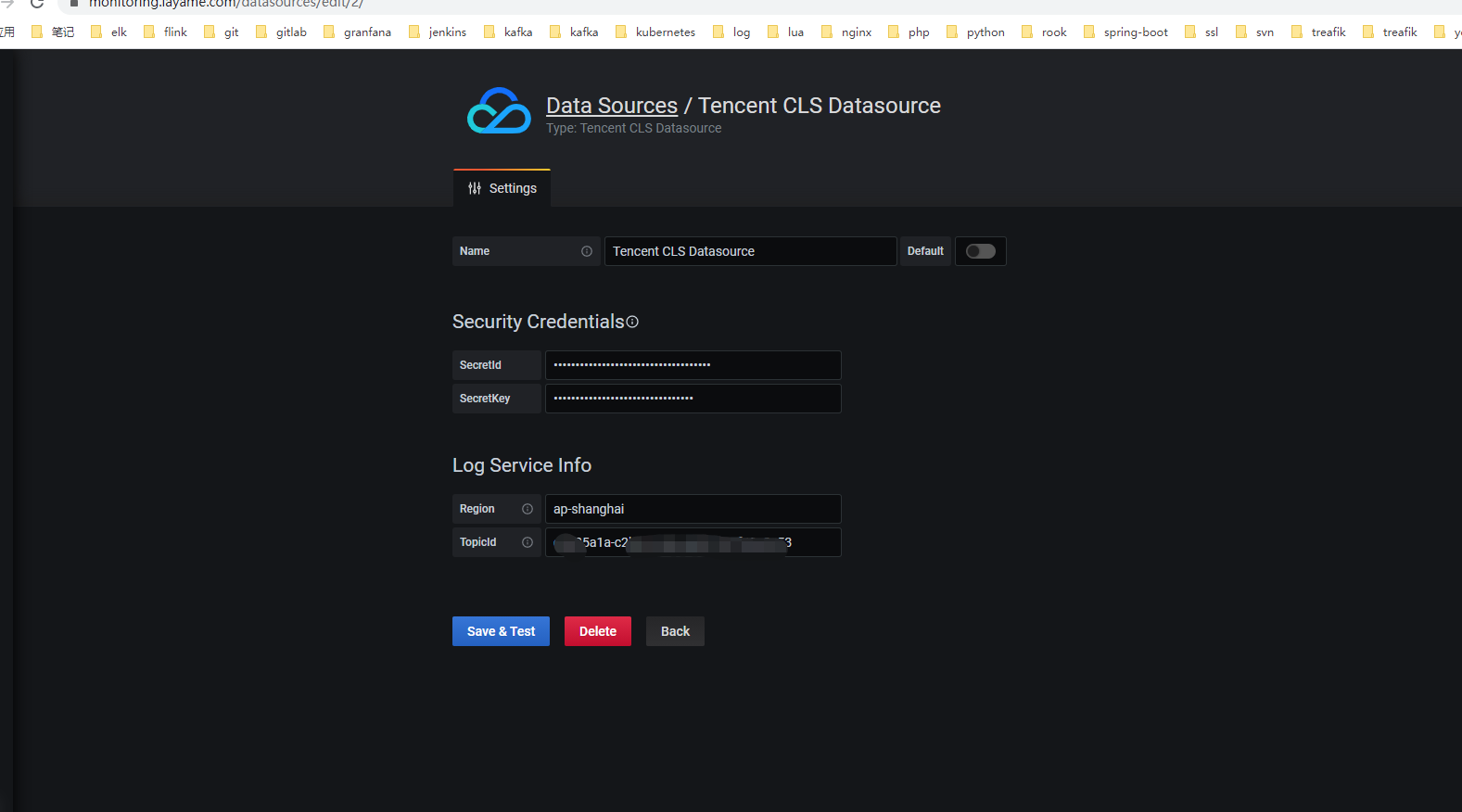The width and height of the screenshot is (1462, 812).
Task: Click the datasource Name input field
Action: point(751,251)
